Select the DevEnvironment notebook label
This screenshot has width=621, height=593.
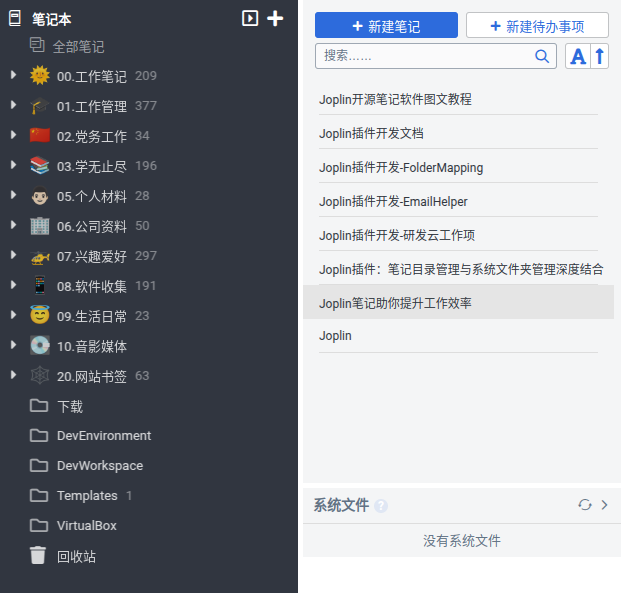(x=104, y=436)
